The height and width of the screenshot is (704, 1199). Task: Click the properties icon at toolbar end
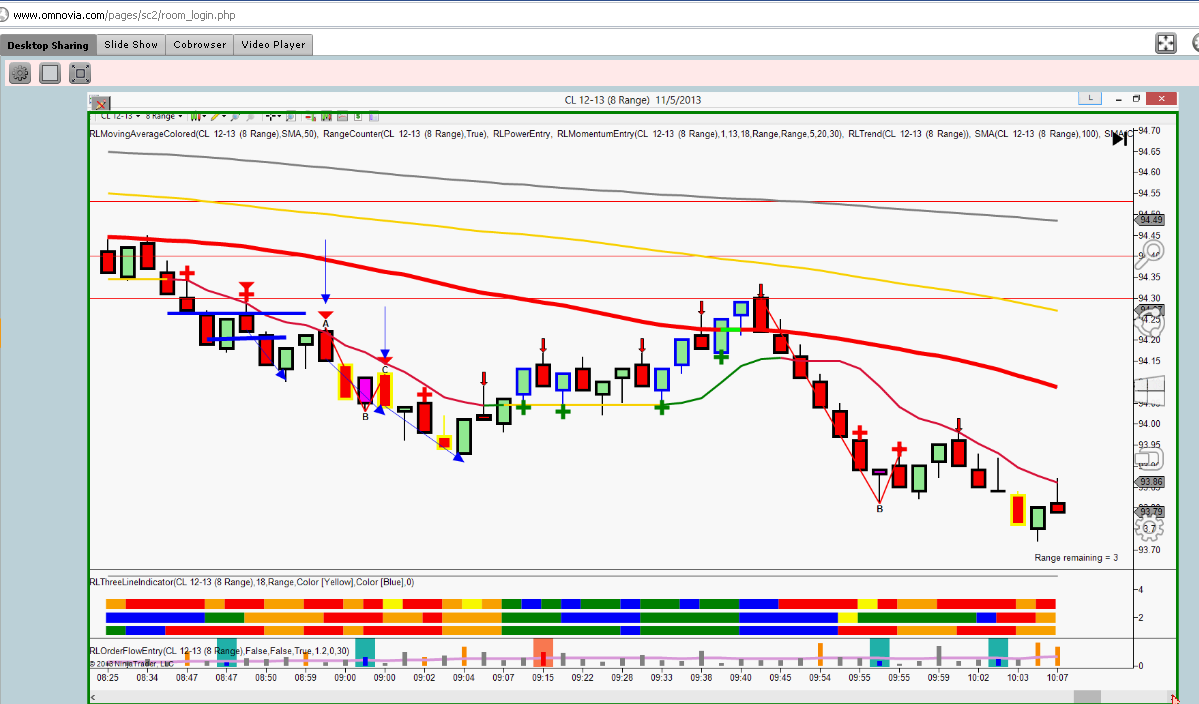(x=373, y=117)
